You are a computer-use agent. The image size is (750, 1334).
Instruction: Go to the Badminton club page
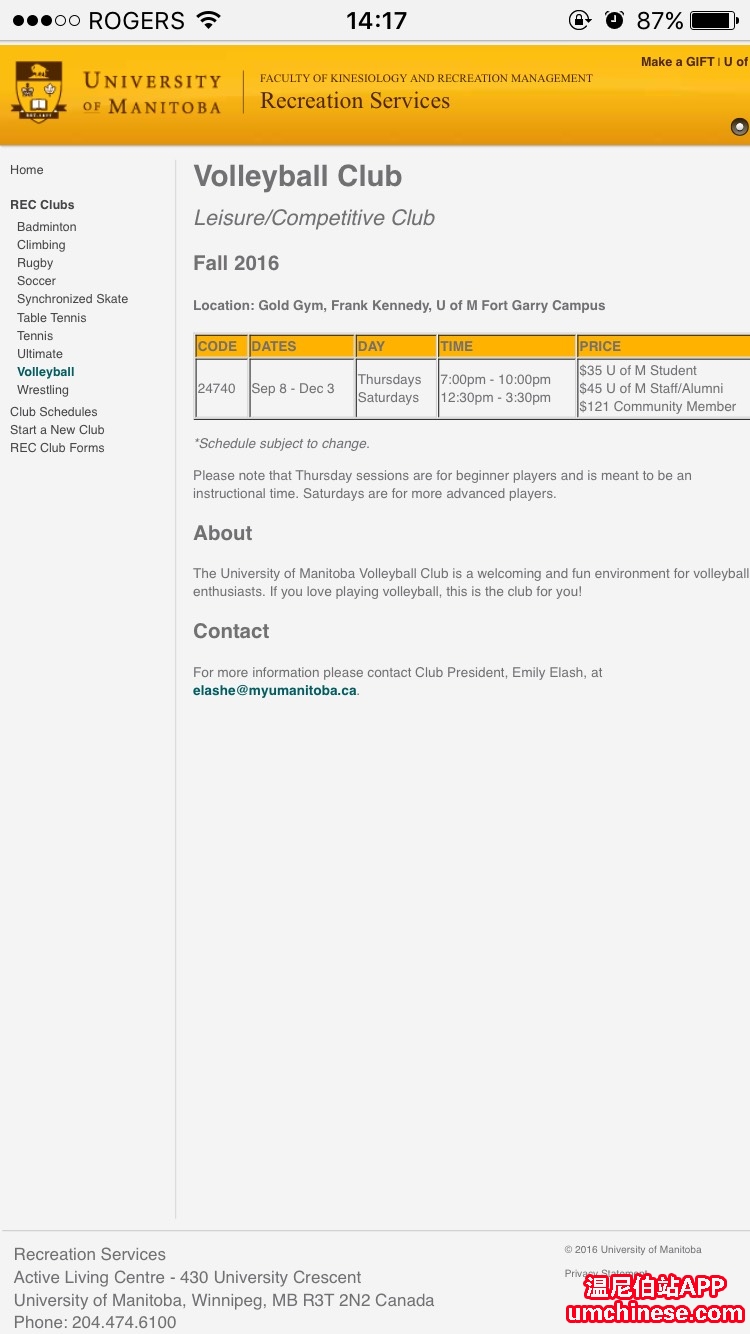pos(47,227)
